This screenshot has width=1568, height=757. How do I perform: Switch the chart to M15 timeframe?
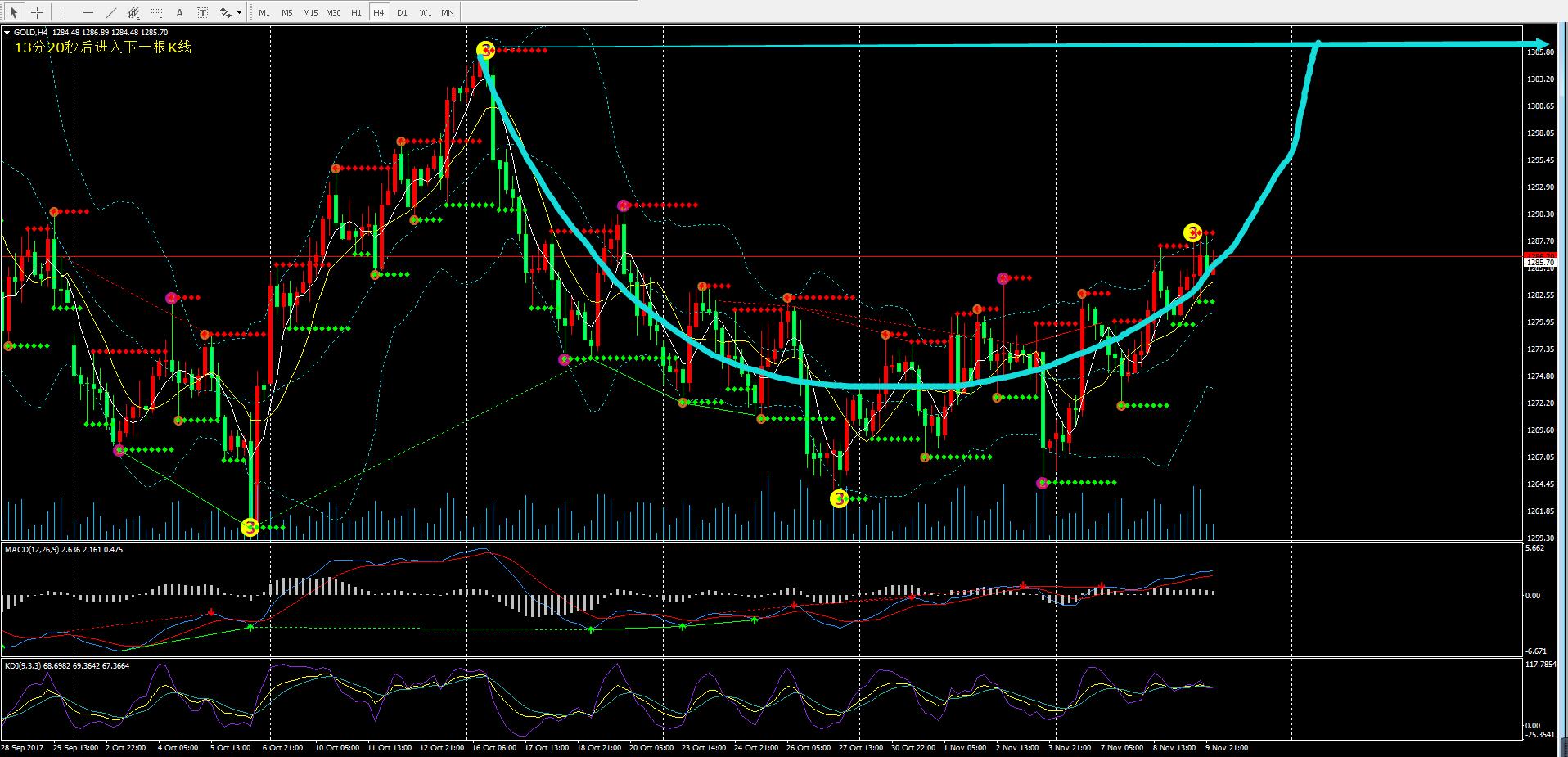[310, 12]
